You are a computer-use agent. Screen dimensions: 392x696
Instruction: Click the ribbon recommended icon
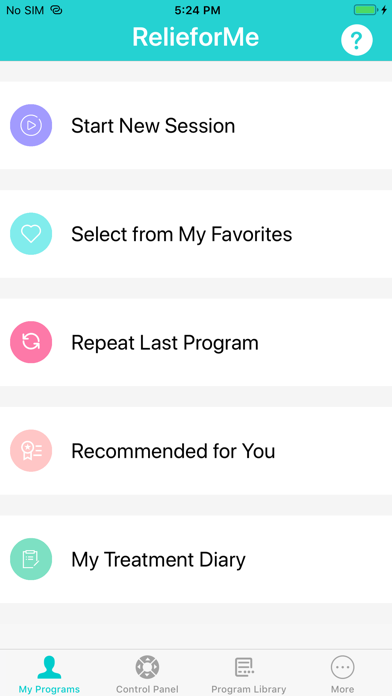click(31, 451)
